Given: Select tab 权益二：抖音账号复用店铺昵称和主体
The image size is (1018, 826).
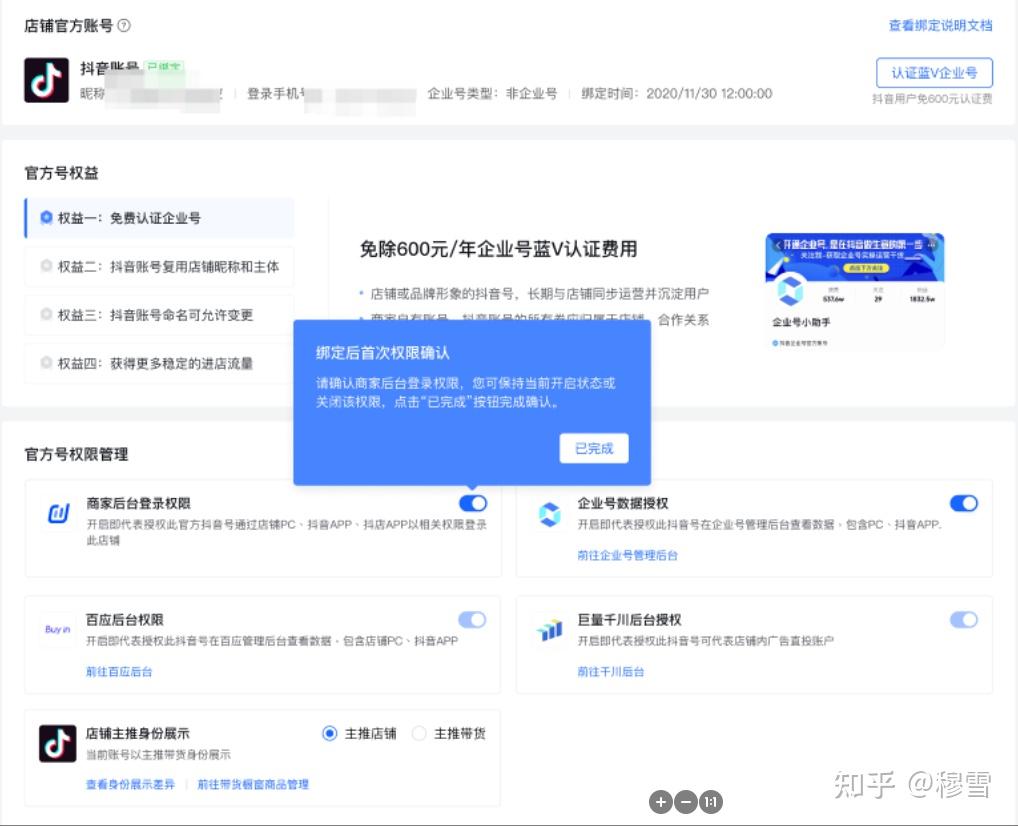Looking at the screenshot, I should (x=159, y=266).
